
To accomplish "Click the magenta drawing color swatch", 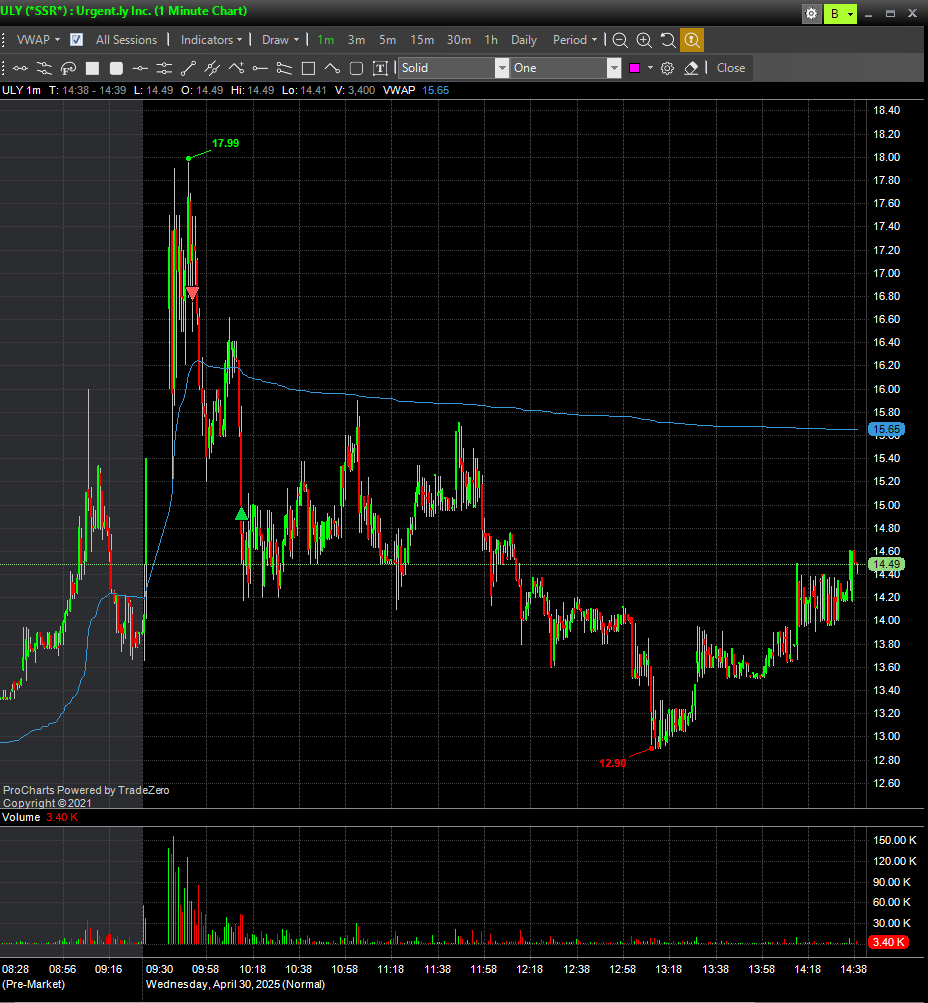I will point(634,68).
